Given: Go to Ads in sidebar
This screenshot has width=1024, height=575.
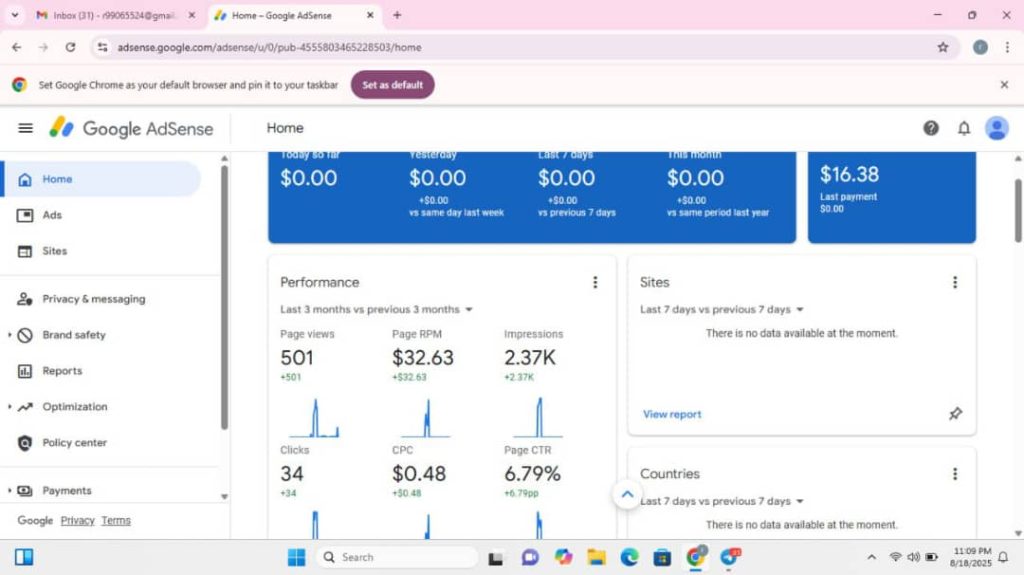Looking at the screenshot, I should point(52,215).
